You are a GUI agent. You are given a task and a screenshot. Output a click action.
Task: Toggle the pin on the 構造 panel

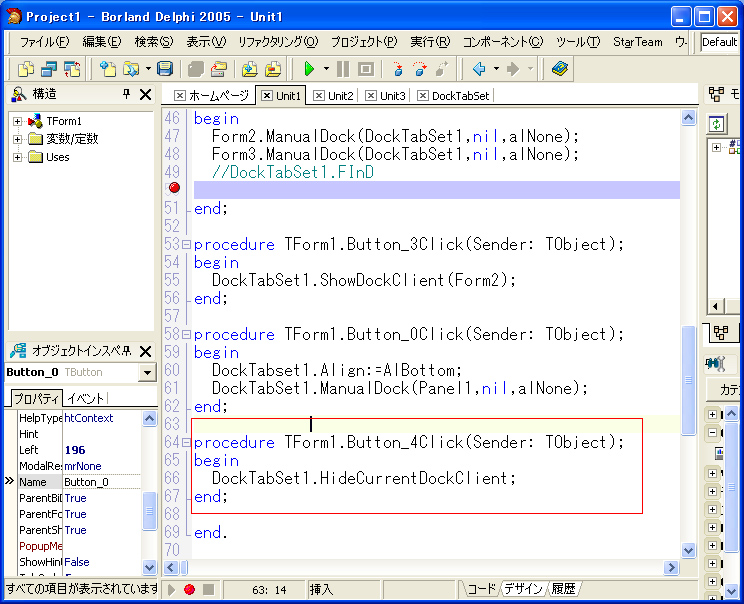[x=126, y=94]
